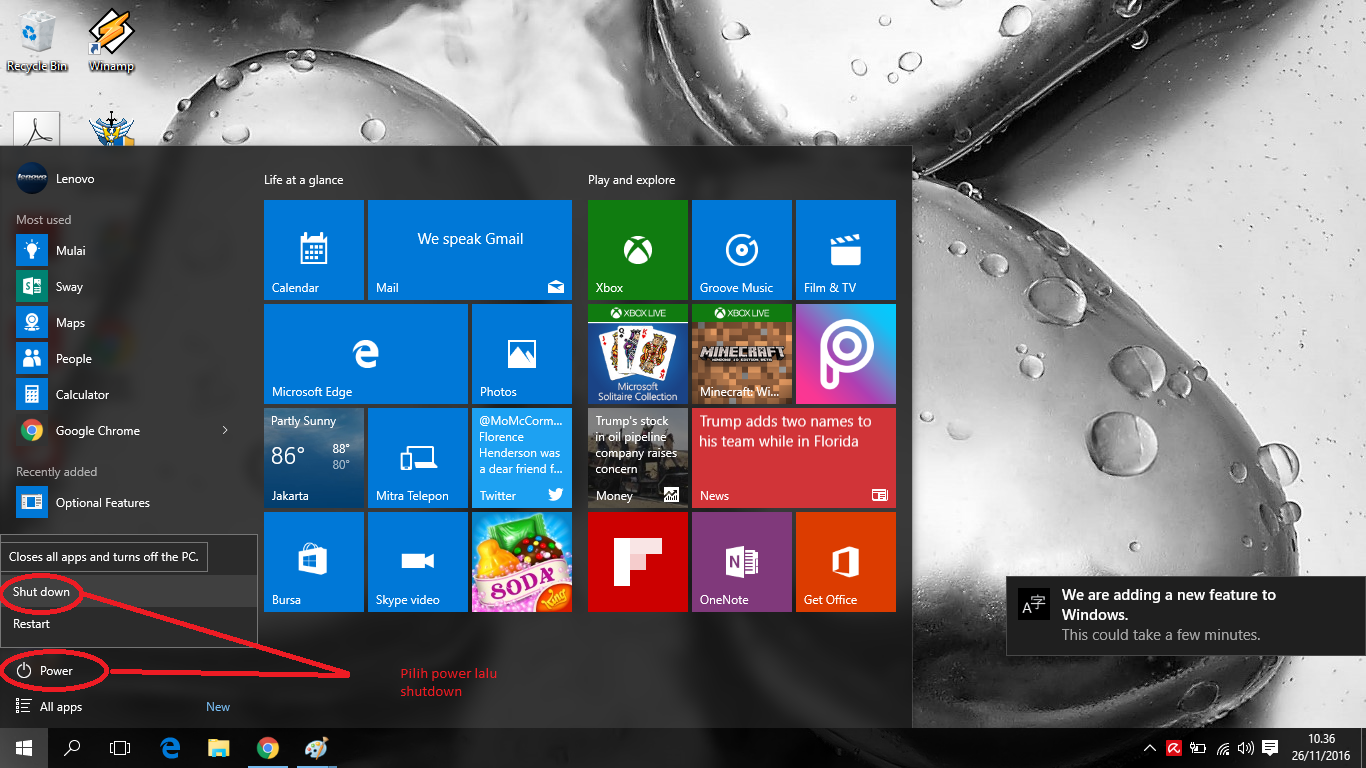Image resolution: width=1366 pixels, height=768 pixels.
Task: Open the Skype video tile
Action: coord(417,561)
